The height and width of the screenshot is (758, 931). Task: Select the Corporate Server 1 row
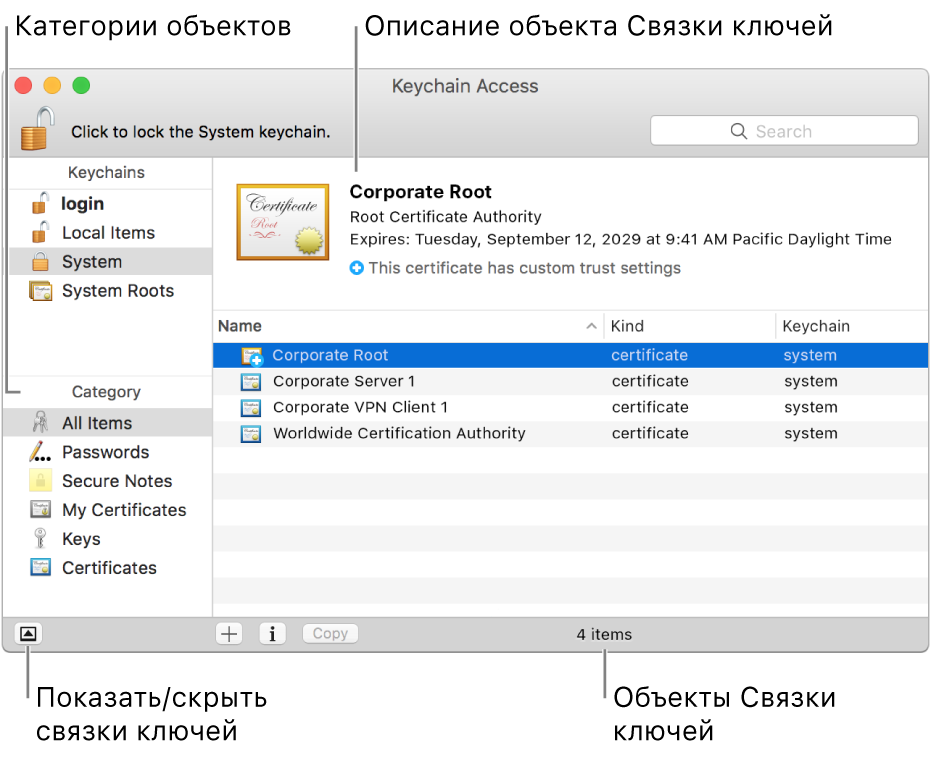pos(570,382)
